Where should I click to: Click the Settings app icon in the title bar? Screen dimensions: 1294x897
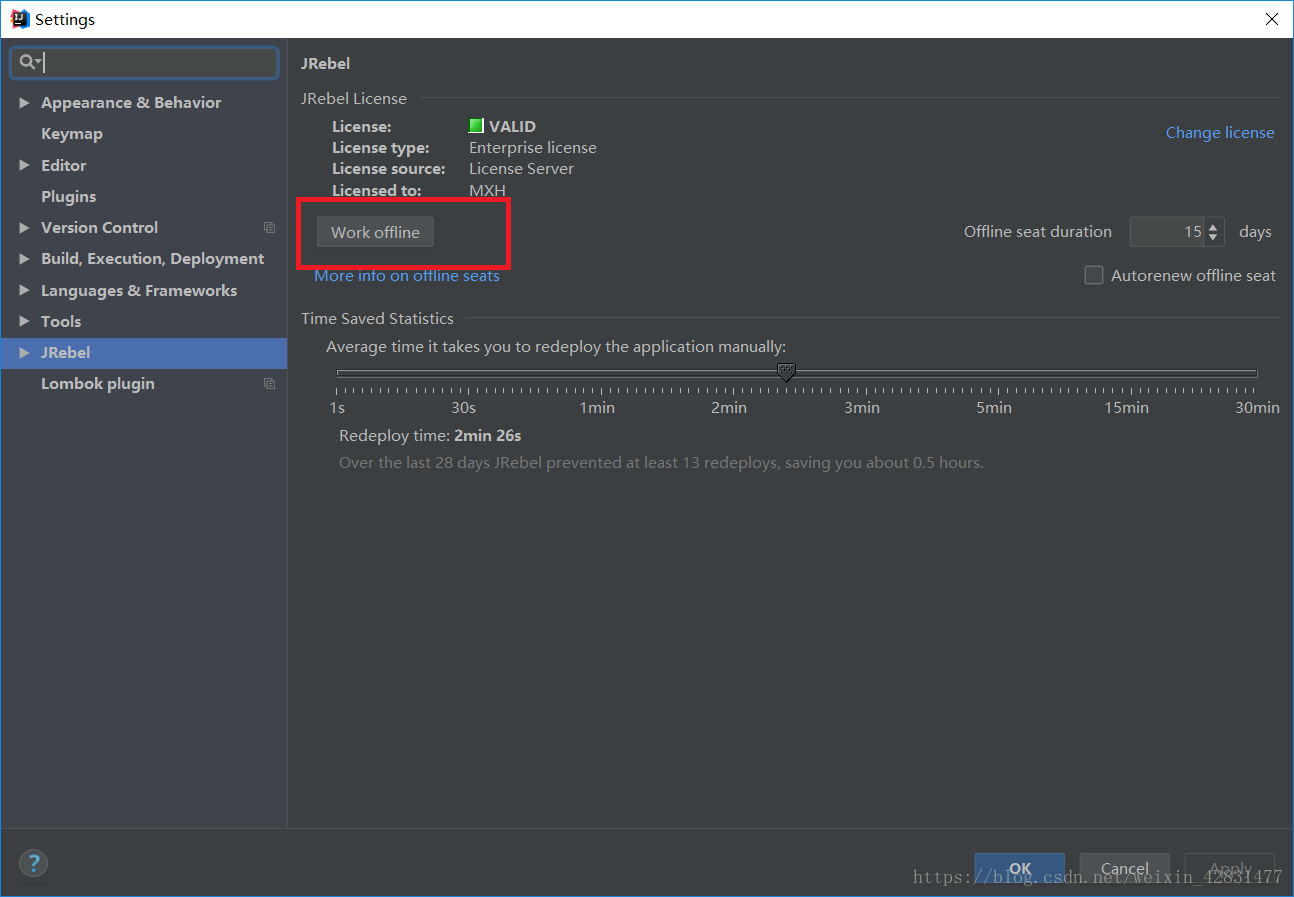tap(18, 18)
